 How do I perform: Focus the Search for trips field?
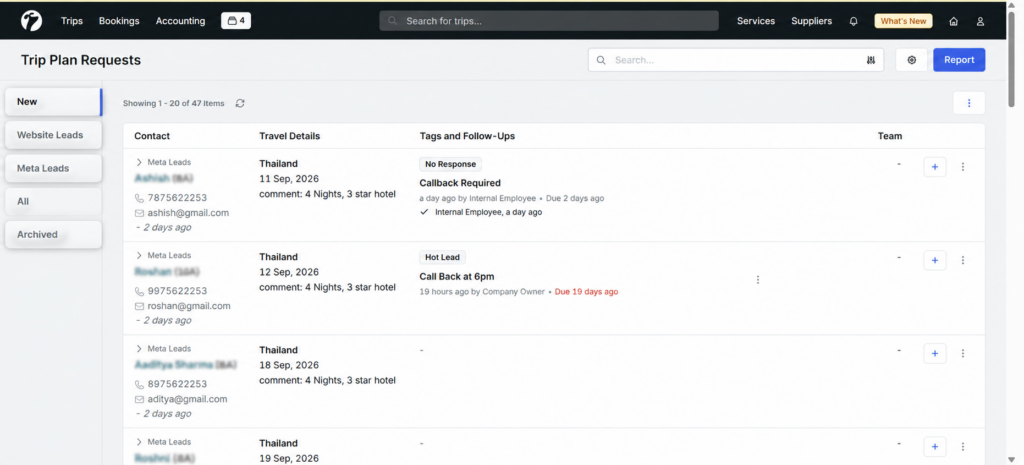(x=549, y=21)
